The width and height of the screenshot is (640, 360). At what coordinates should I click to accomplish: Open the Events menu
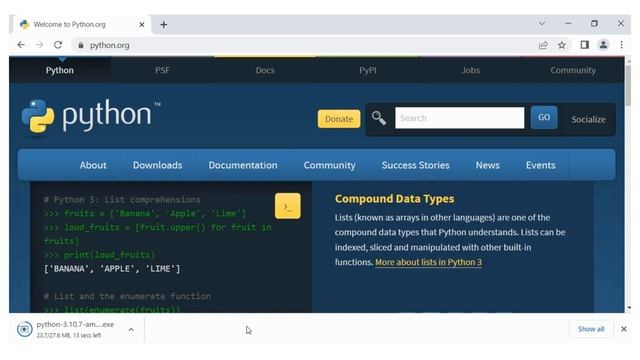tap(540, 165)
